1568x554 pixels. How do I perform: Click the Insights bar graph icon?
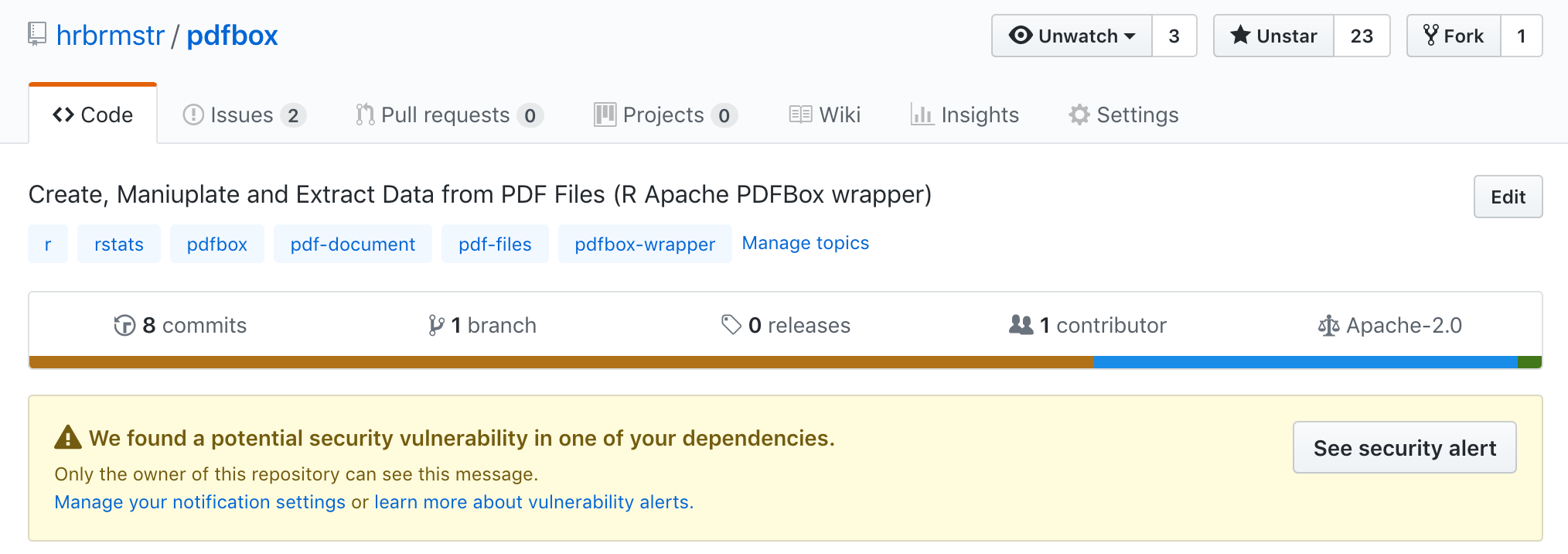pyautogui.click(x=922, y=115)
